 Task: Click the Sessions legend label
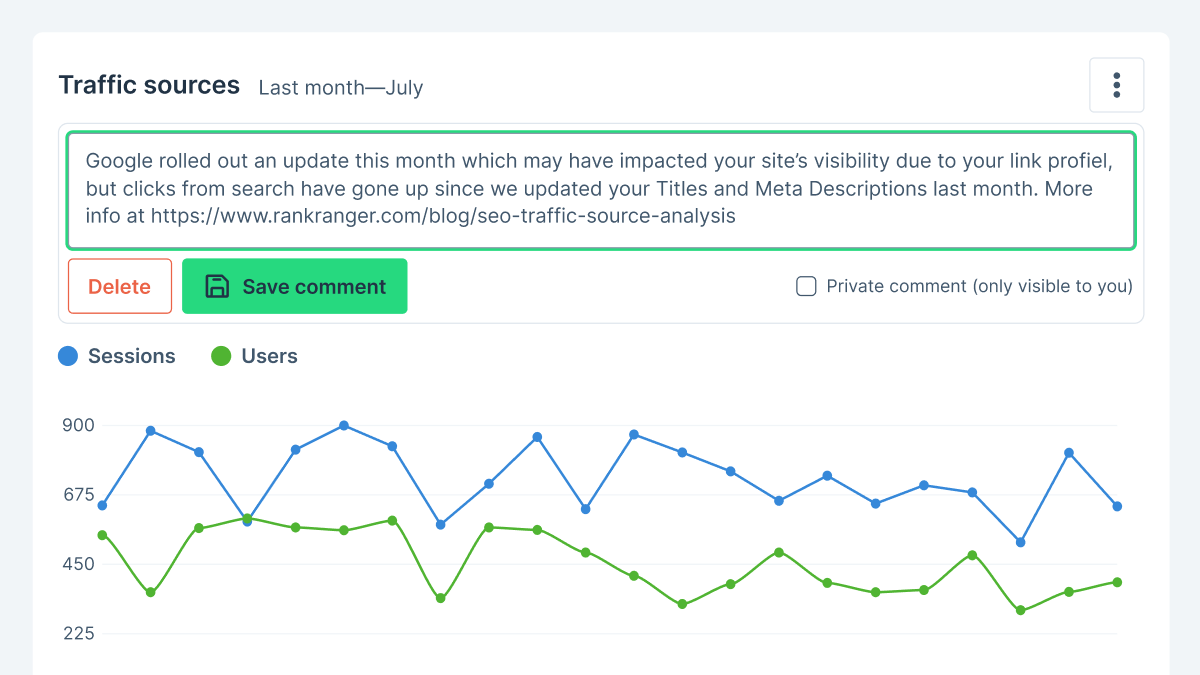coord(131,356)
